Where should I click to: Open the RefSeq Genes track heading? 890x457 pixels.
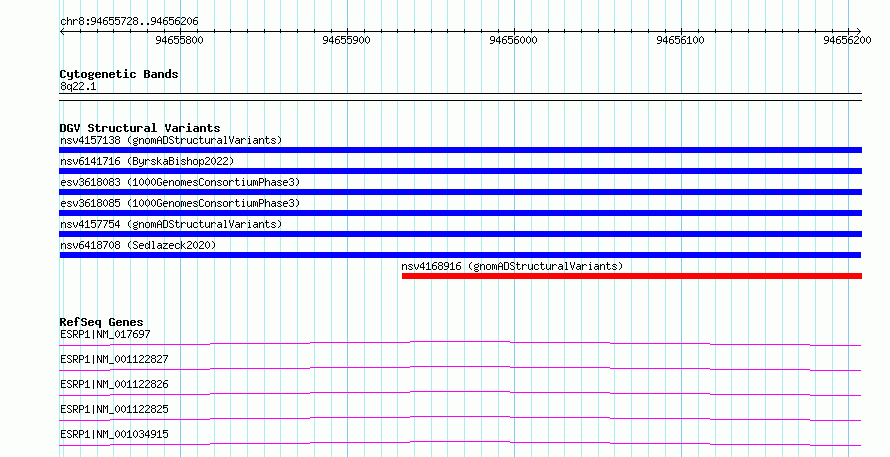(x=101, y=322)
